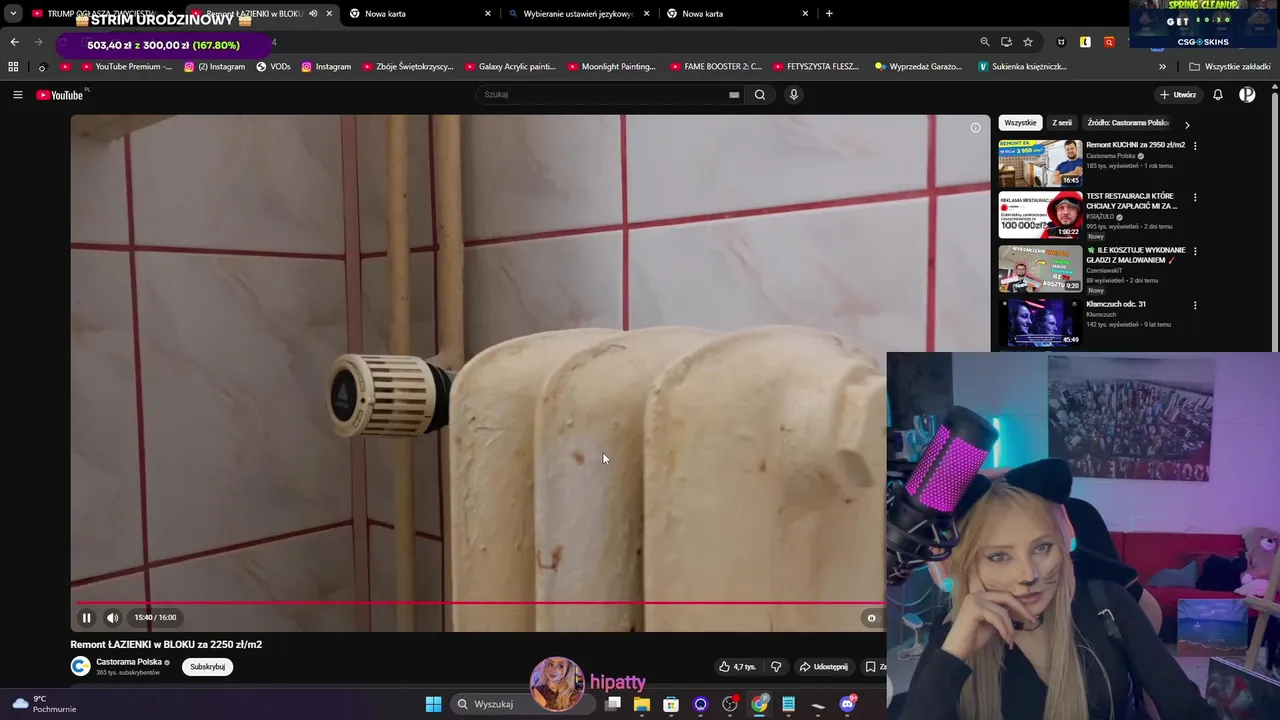Open the Galaxy Acrylic painti... bookmark
This screenshot has width=1280, height=720.
(510, 67)
